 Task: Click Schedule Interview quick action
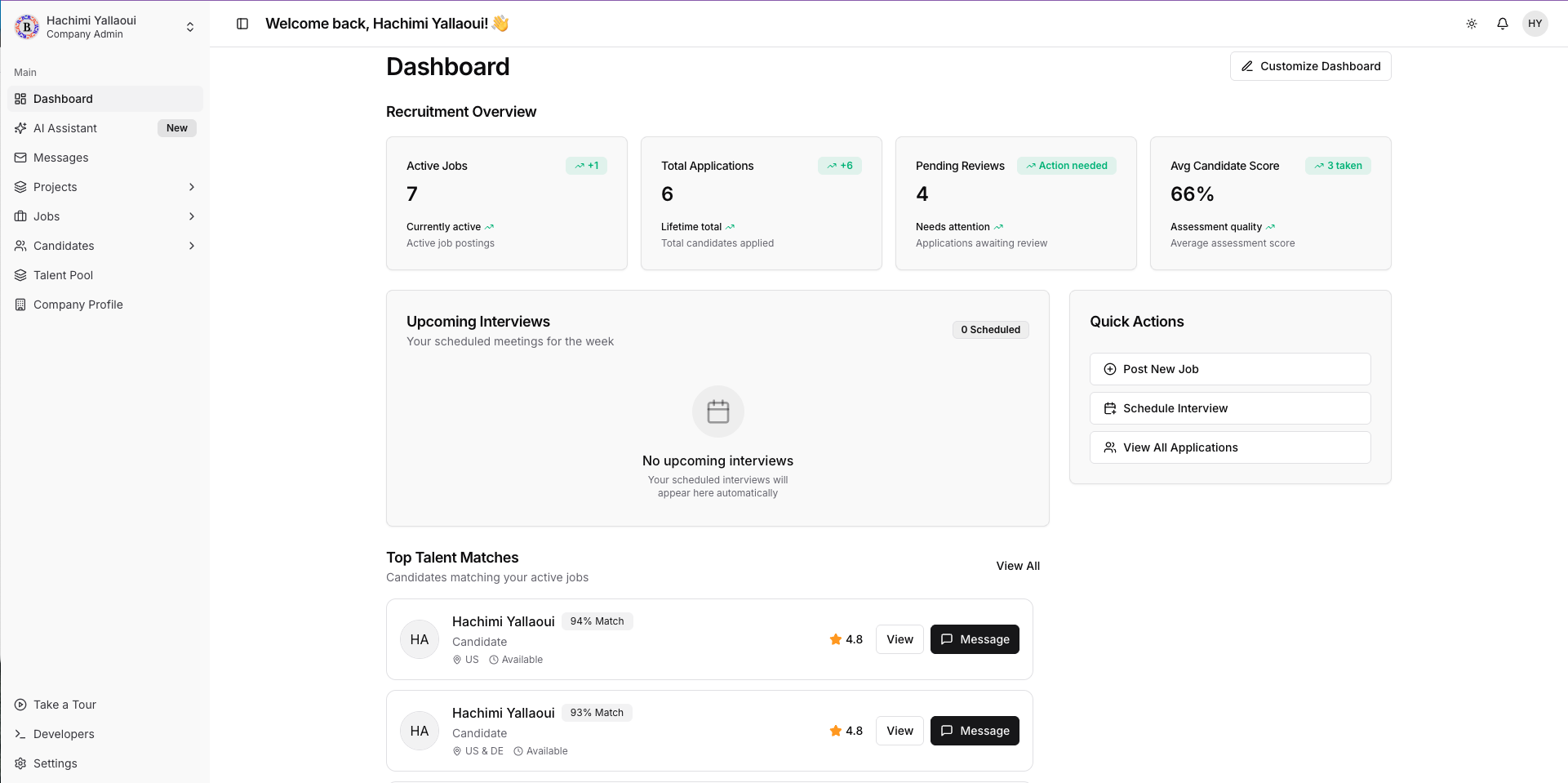(1229, 408)
